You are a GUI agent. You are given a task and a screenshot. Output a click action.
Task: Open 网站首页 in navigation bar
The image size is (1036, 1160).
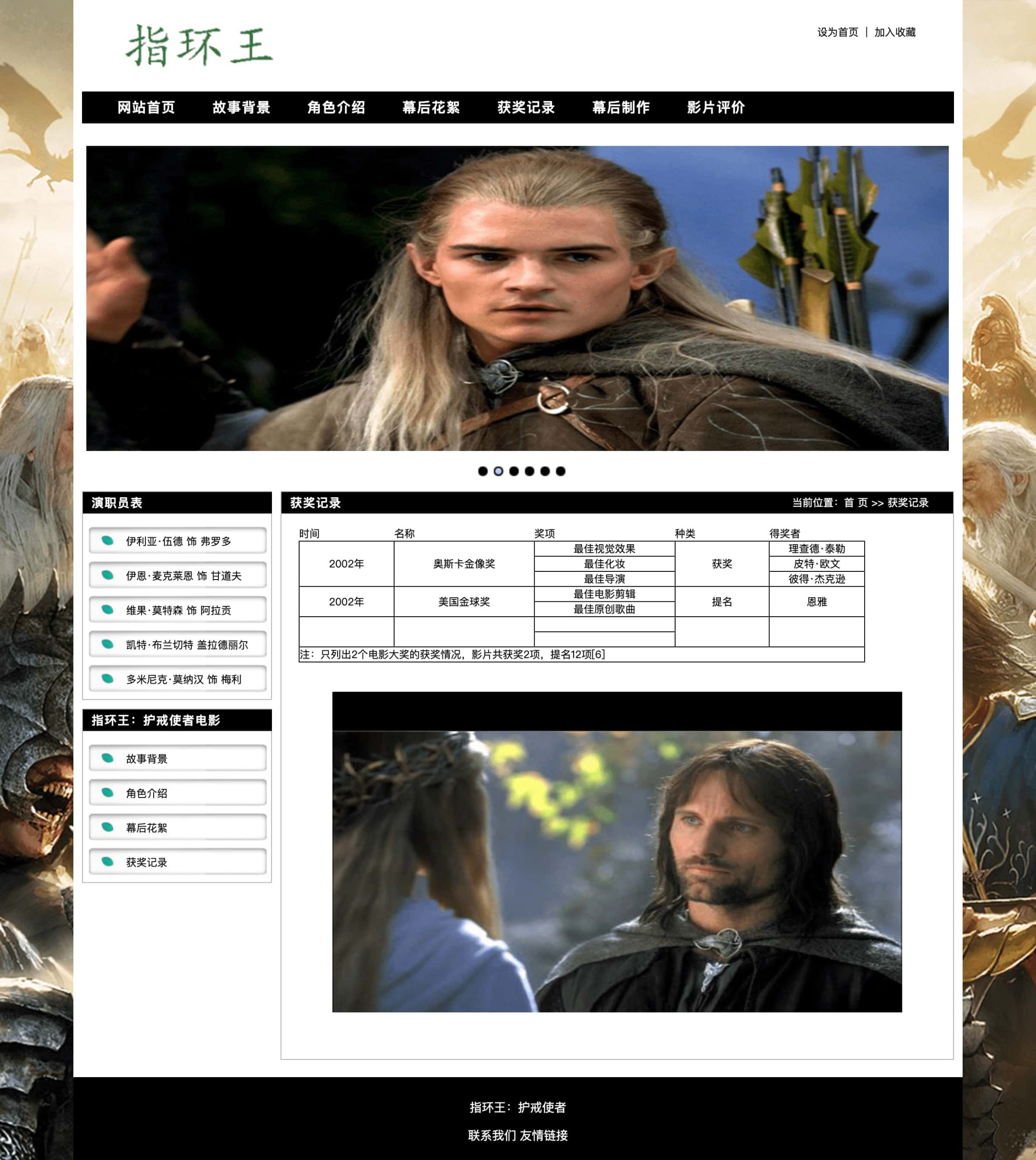[146, 107]
